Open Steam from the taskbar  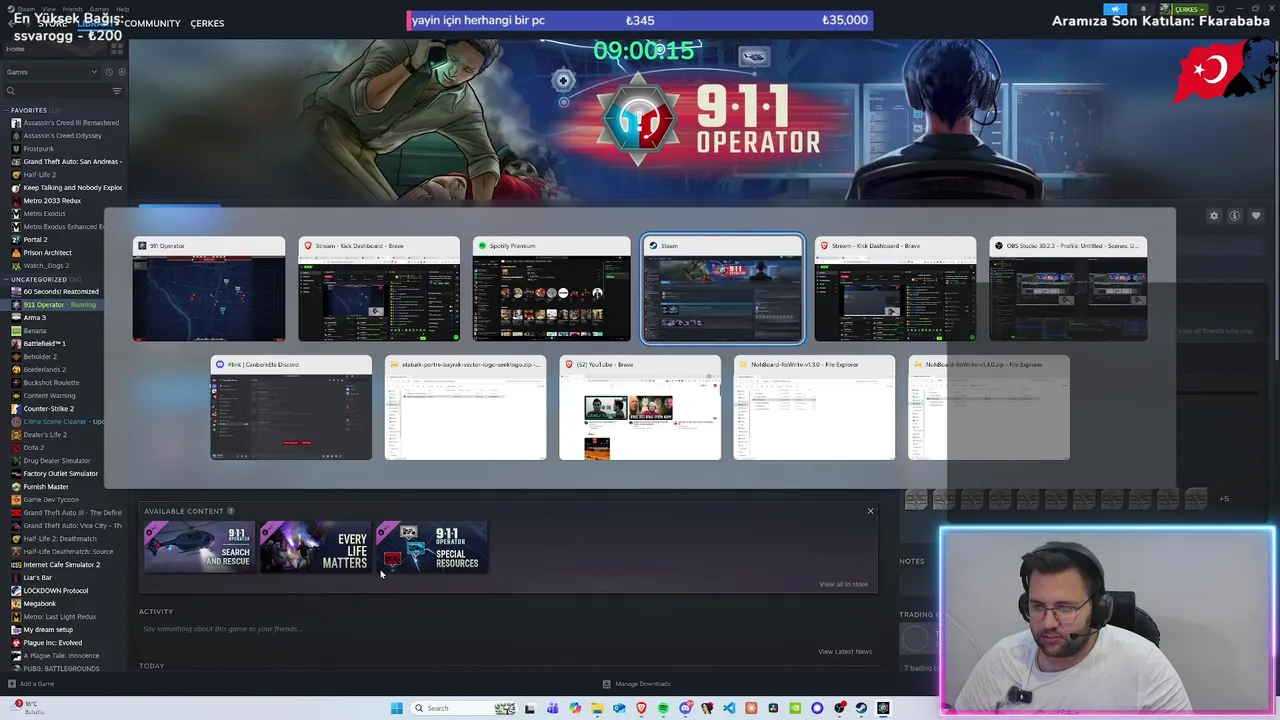pyautogui.click(x=861, y=708)
